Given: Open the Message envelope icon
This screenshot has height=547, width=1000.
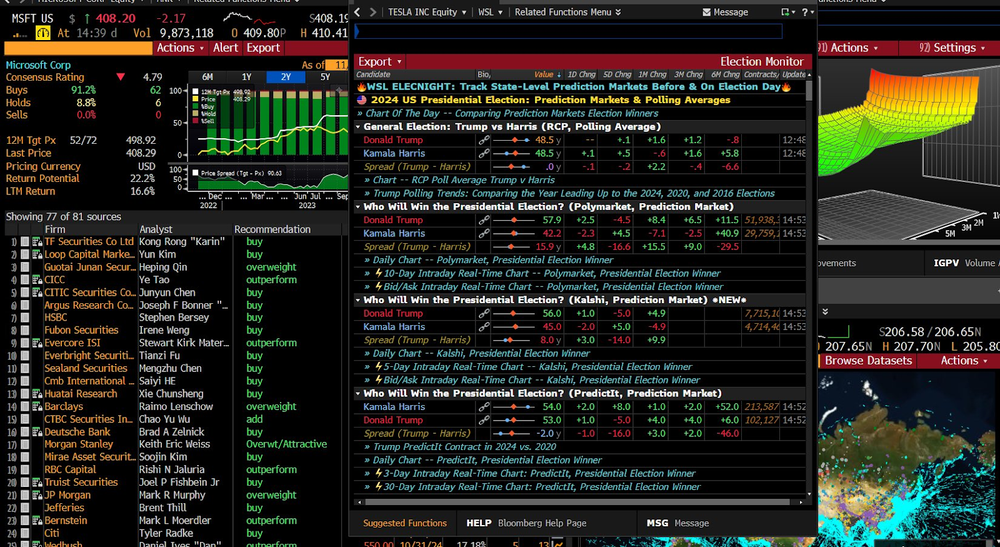Looking at the screenshot, I should click(x=707, y=12).
